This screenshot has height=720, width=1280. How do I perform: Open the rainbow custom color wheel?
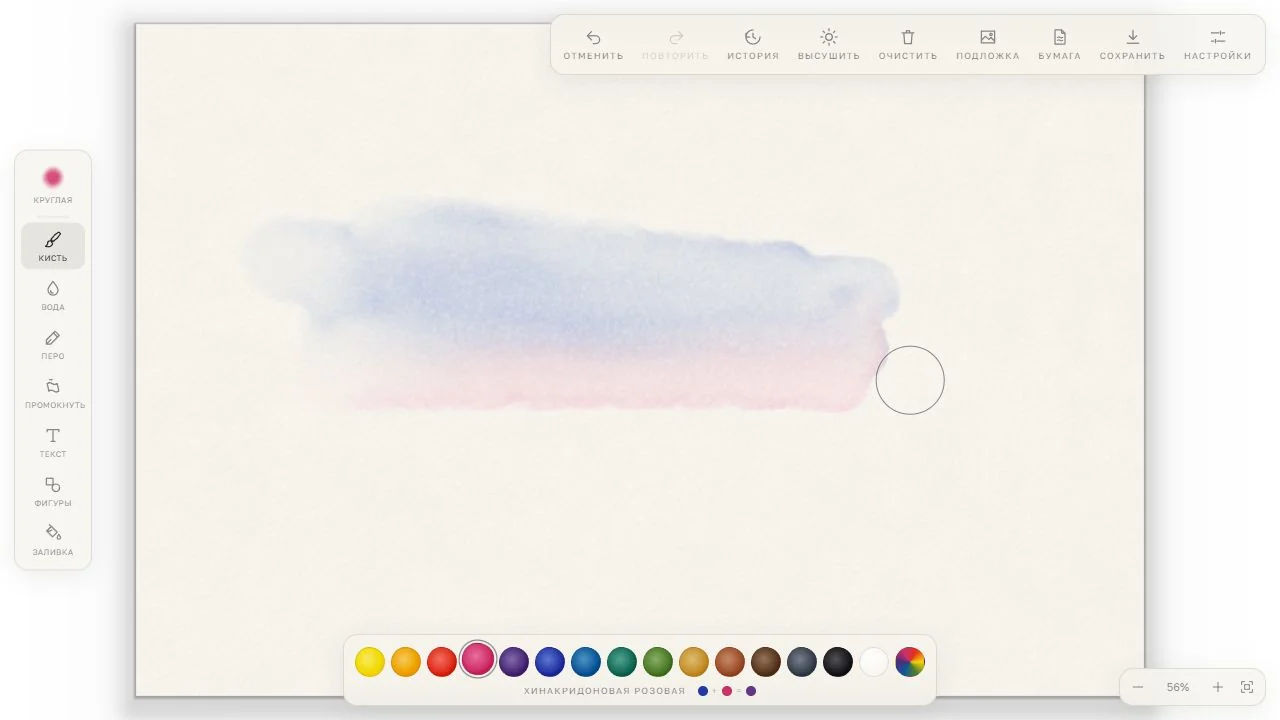(x=910, y=662)
